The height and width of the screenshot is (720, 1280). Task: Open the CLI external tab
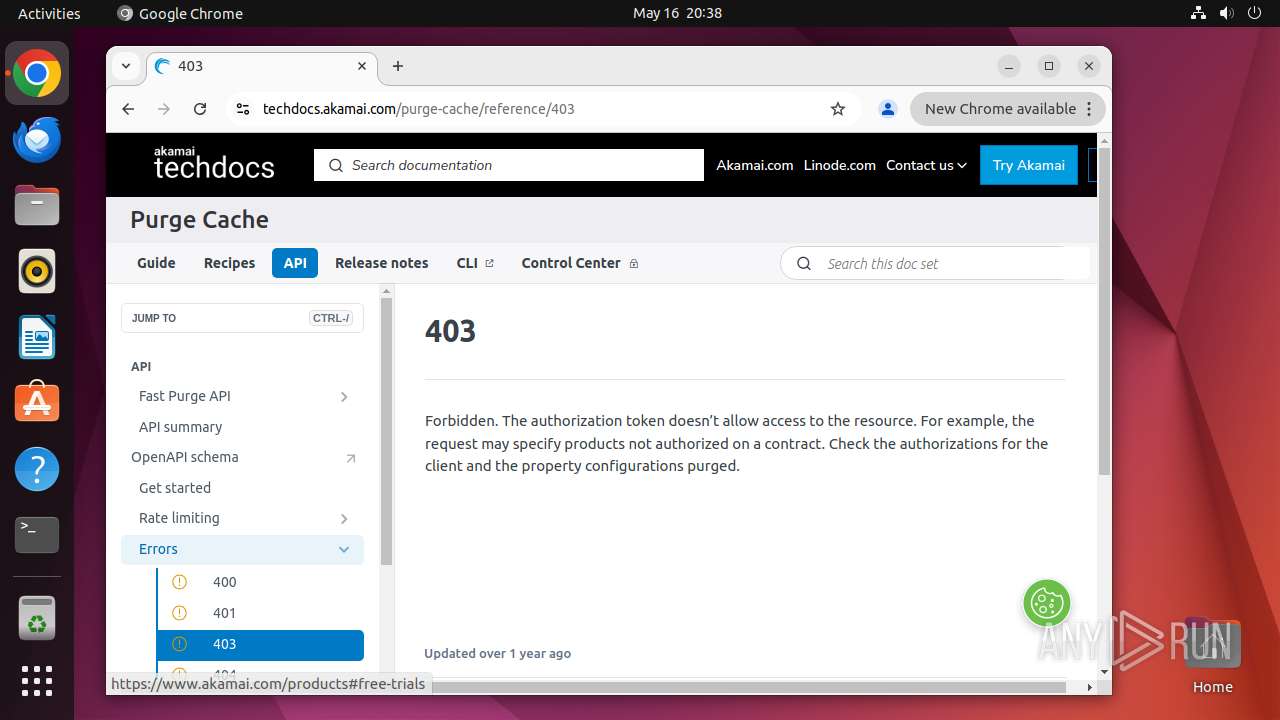[475, 263]
